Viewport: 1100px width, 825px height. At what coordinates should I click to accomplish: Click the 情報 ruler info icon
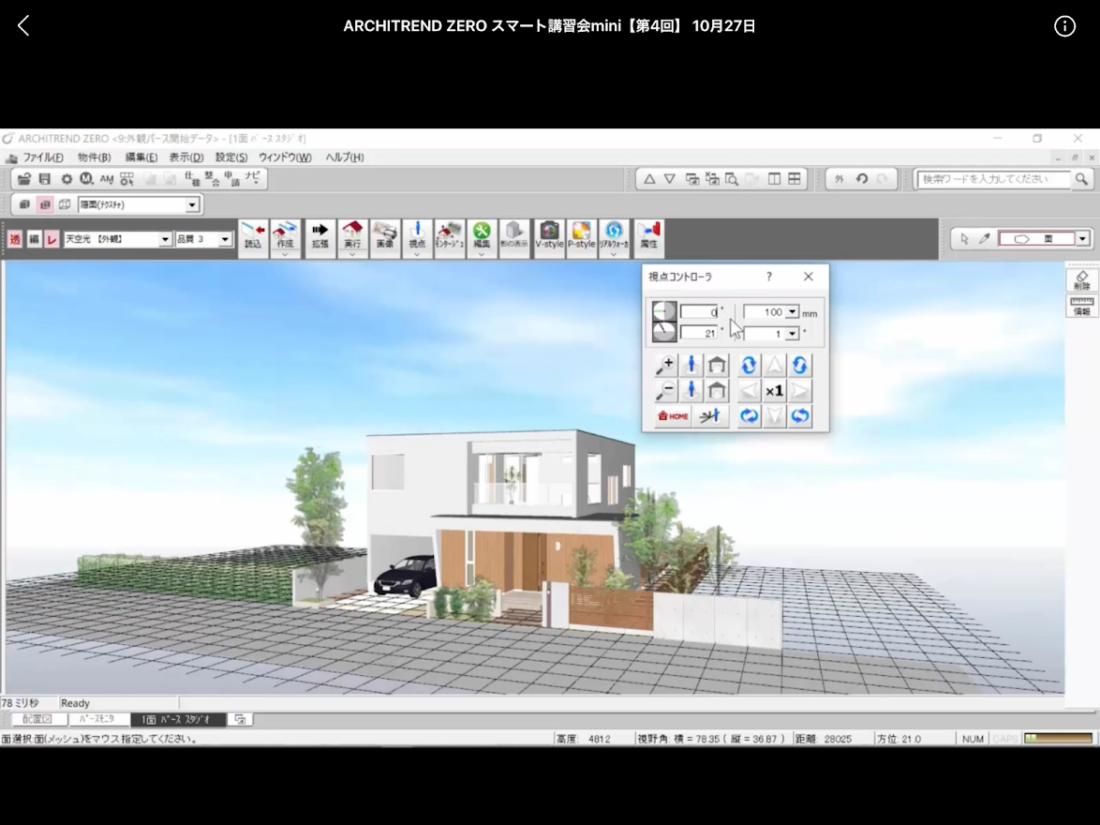1082,307
